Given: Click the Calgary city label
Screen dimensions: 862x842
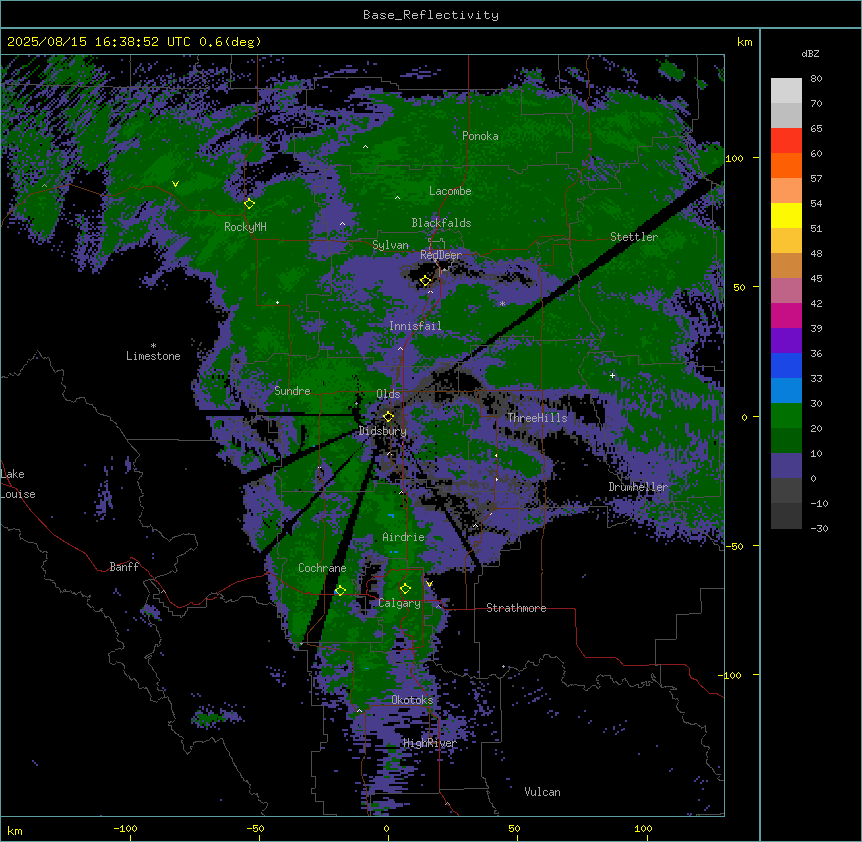Looking at the screenshot, I should pos(400,603).
